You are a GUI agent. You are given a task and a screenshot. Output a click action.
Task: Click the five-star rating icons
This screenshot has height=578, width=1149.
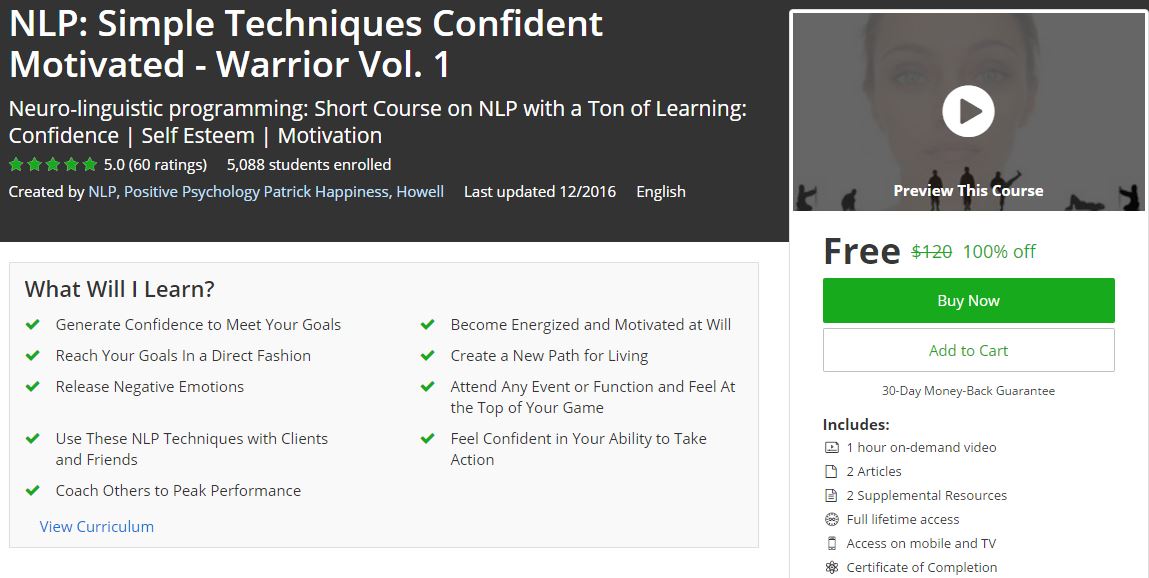click(53, 165)
